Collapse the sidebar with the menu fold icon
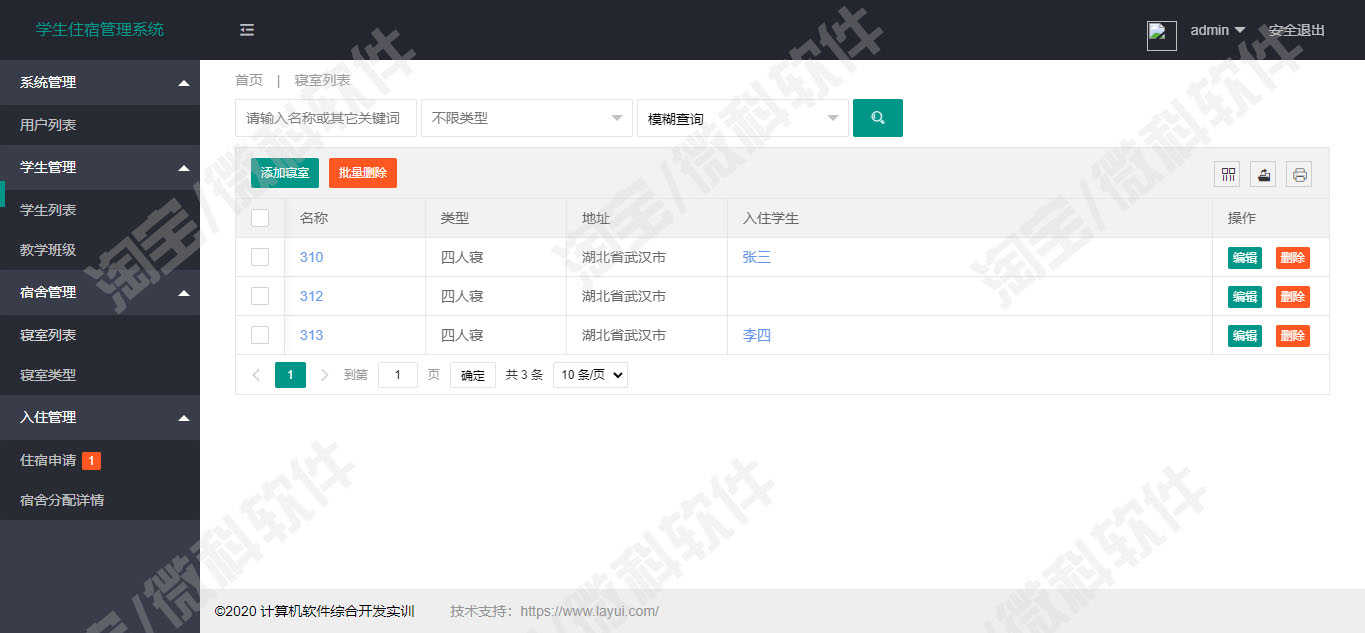The height and width of the screenshot is (633, 1365). [x=247, y=30]
